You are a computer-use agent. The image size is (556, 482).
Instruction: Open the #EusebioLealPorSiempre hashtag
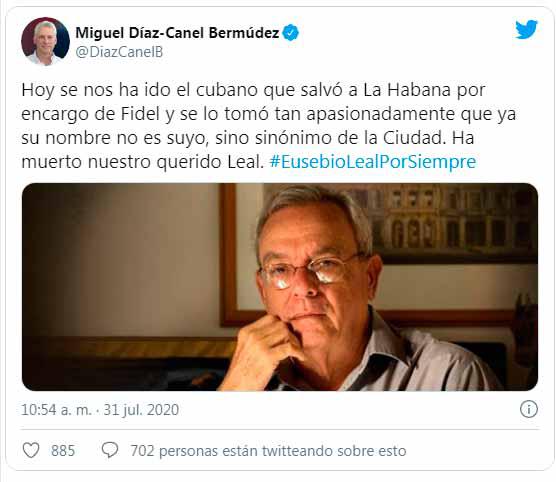click(x=373, y=162)
